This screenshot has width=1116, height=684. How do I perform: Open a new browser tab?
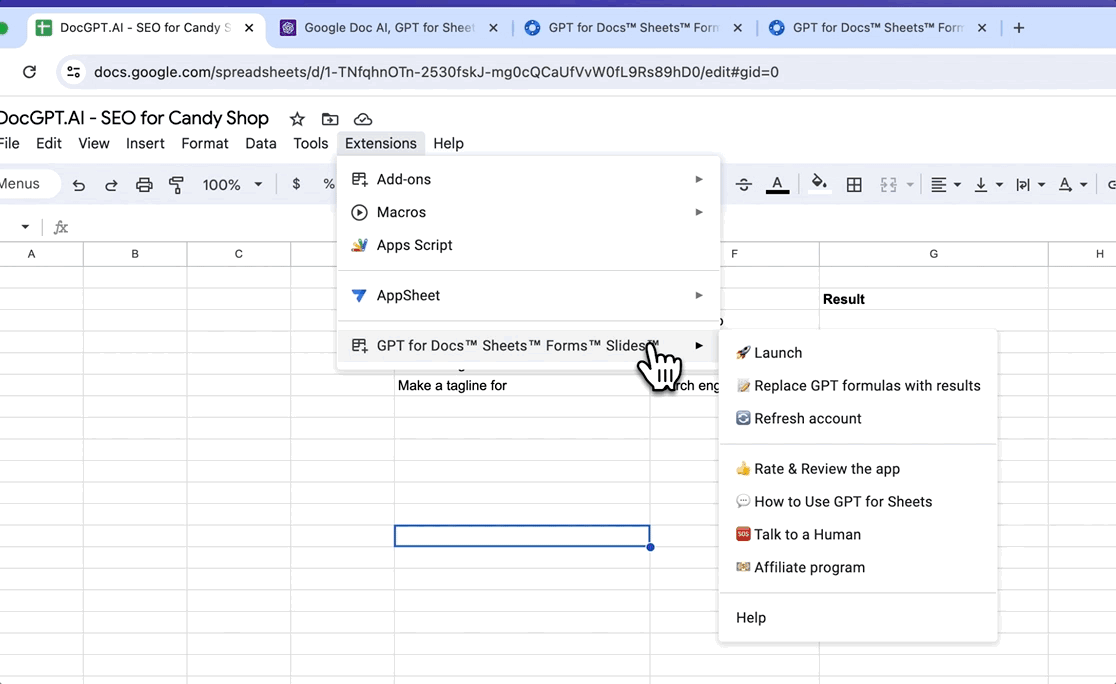click(1019, 28)
